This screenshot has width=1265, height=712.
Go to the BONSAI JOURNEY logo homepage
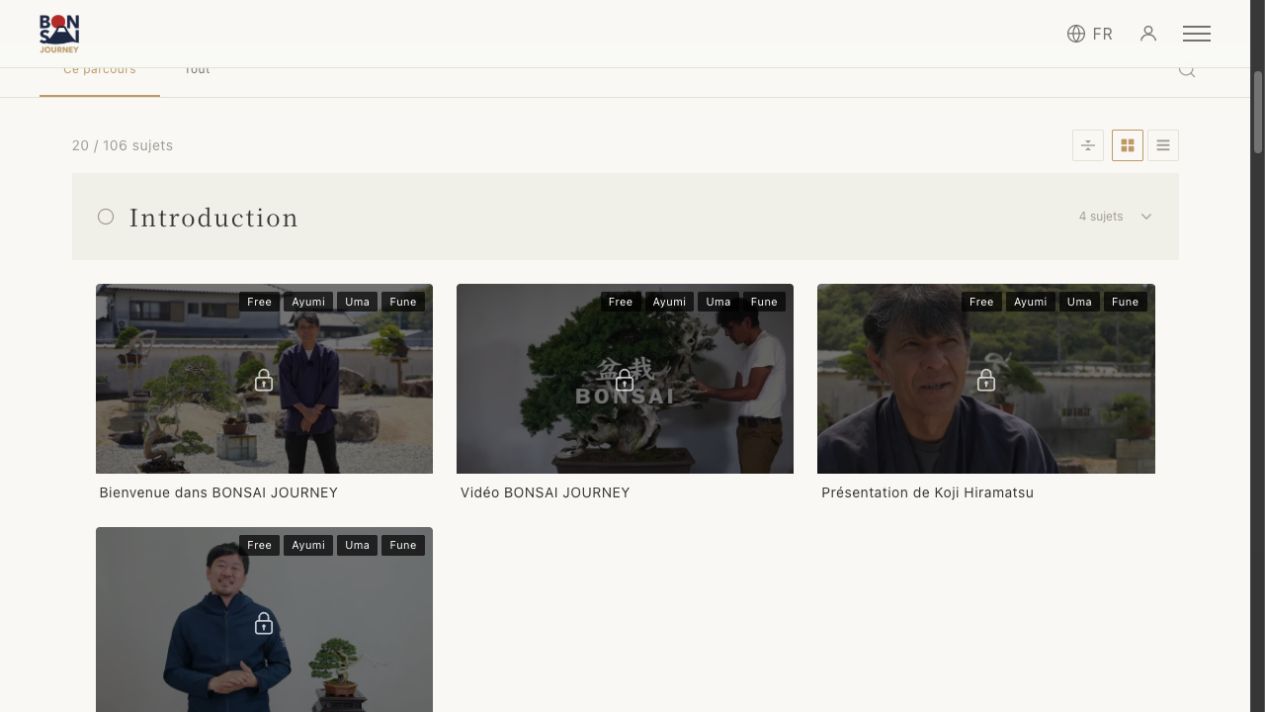59,34
